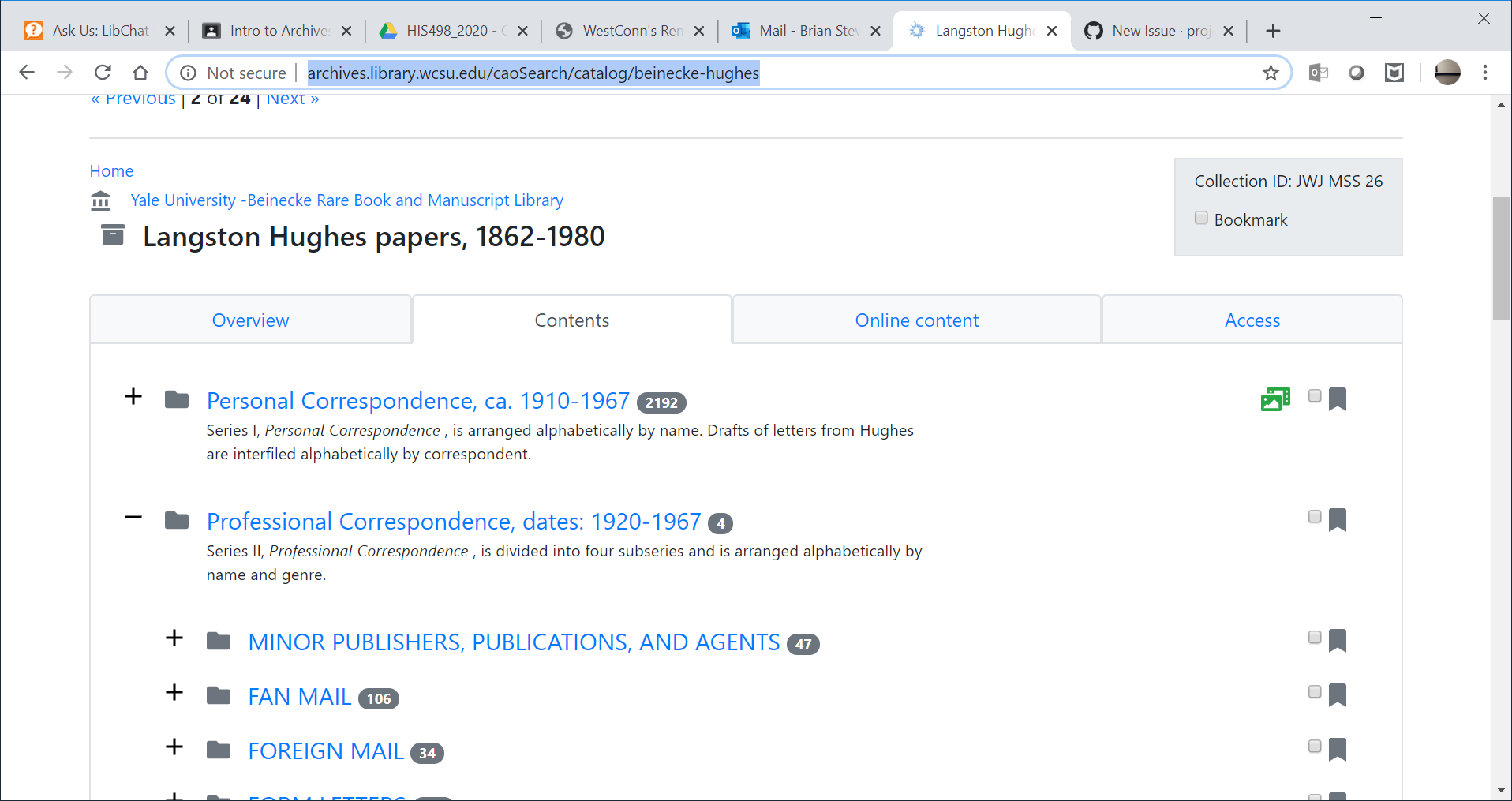
Task: Open the Outlook extension in the toolbar
Action: 1317,73
